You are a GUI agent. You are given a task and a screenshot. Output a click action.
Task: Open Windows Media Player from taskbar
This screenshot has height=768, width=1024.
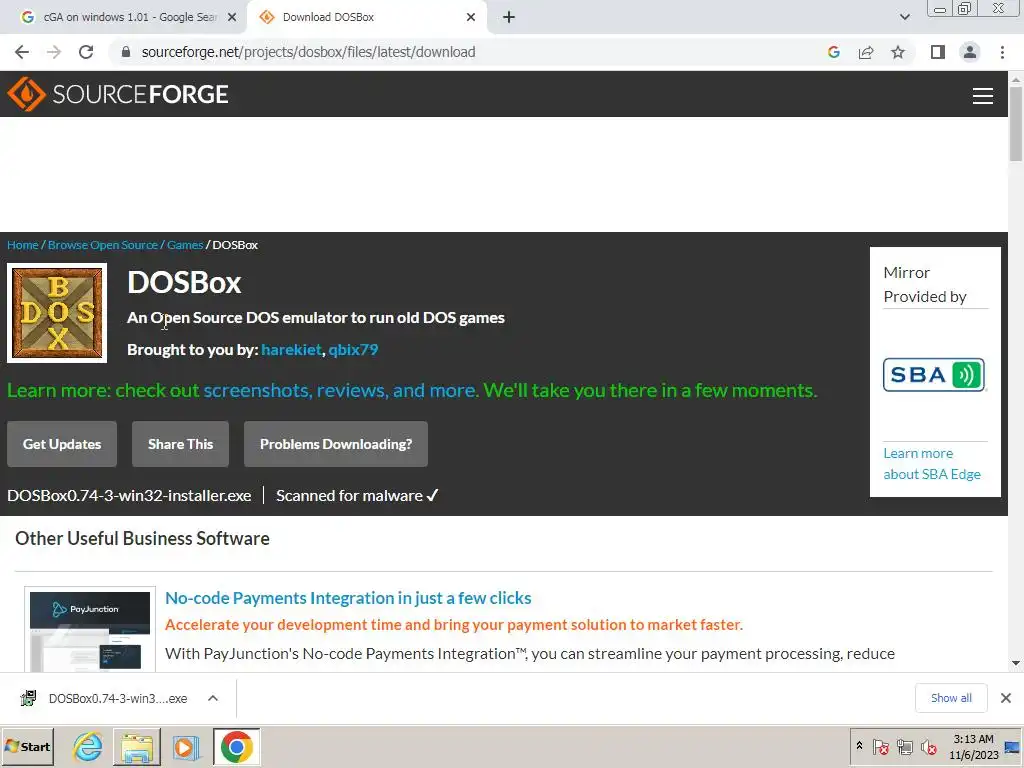(185, 746)
